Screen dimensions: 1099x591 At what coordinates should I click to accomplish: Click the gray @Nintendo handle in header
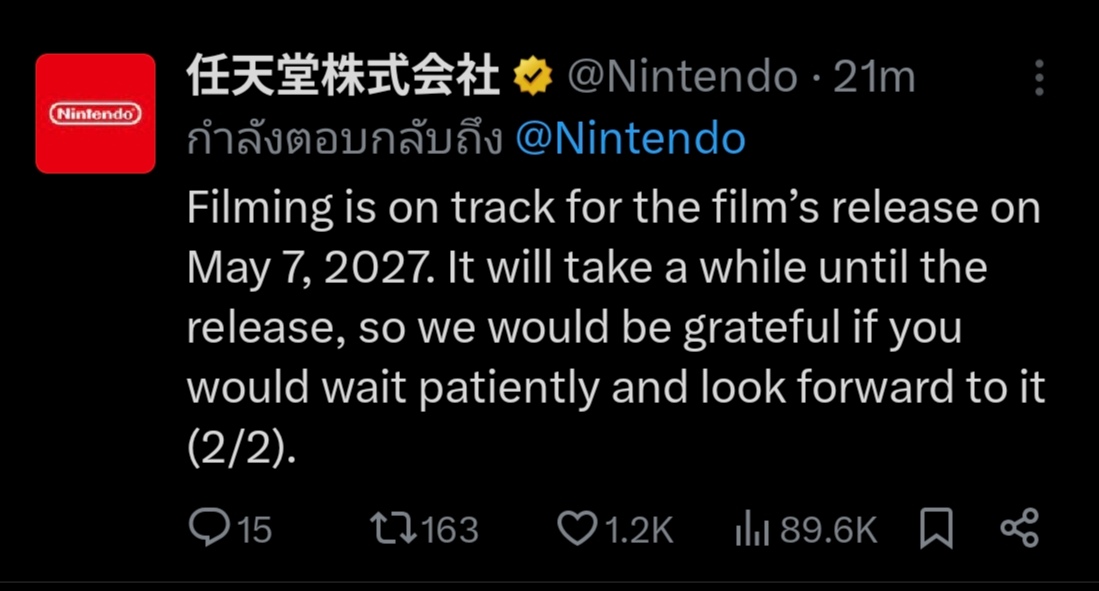pyautogui.click(x=682, y=78)
